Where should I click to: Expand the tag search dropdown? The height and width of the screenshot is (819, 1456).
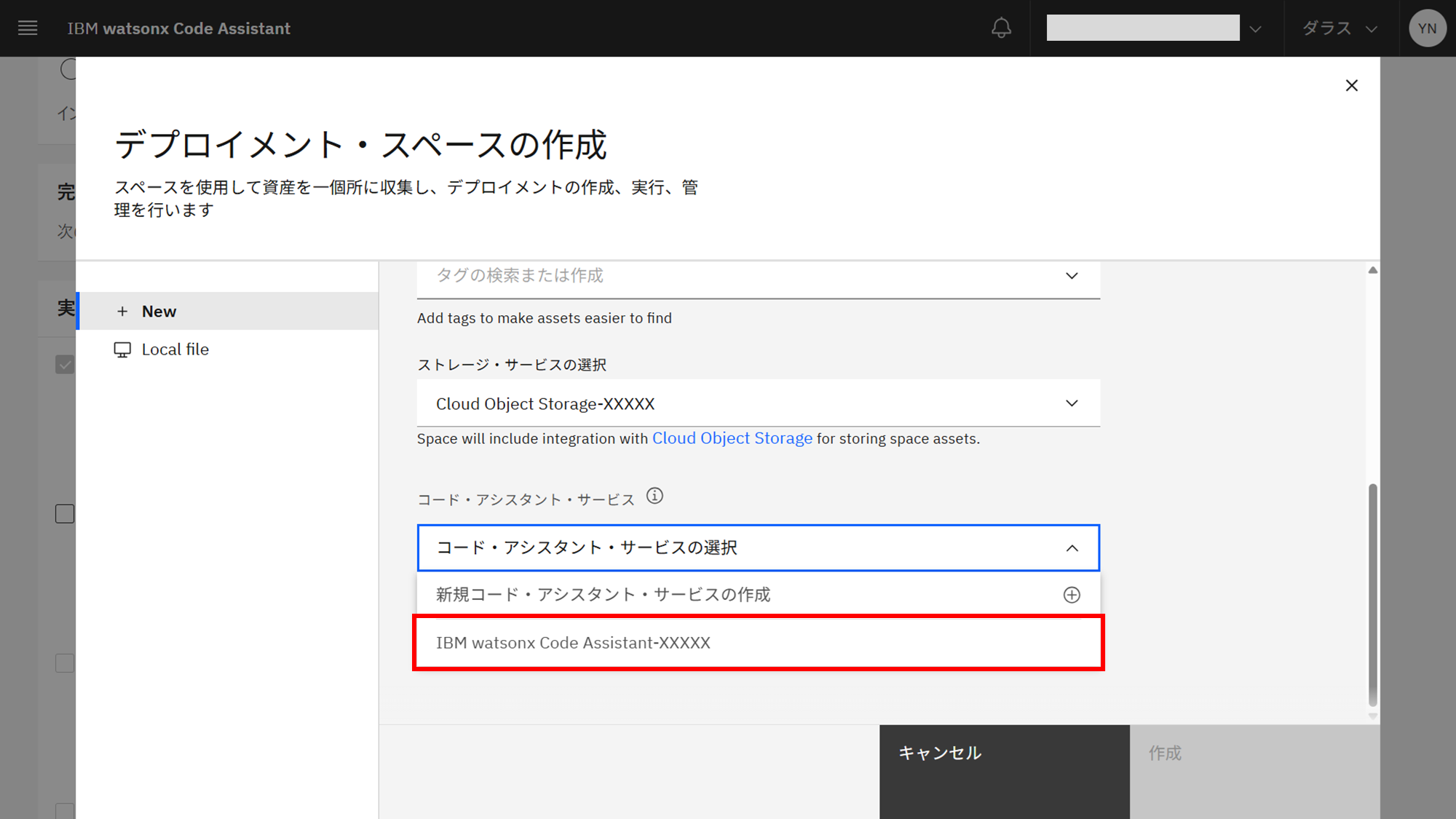(1071, 276)
